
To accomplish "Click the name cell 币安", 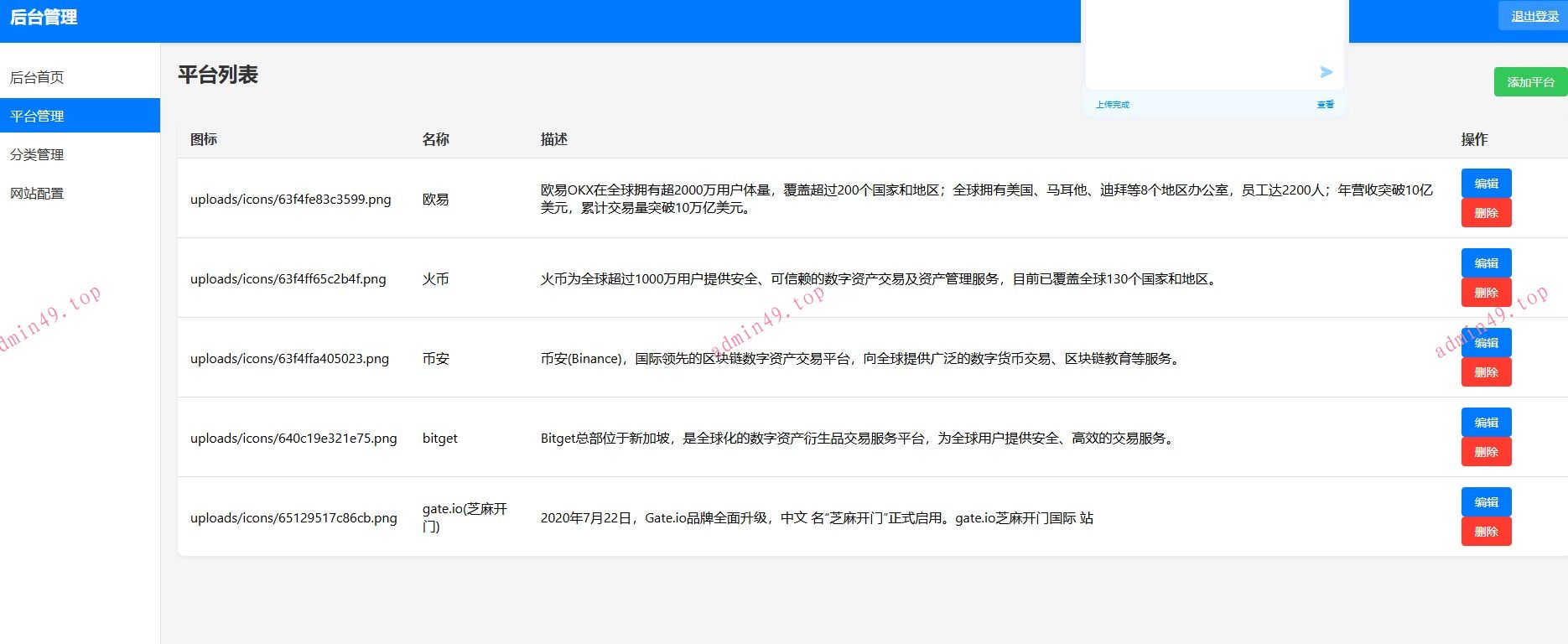I will 435,359.
